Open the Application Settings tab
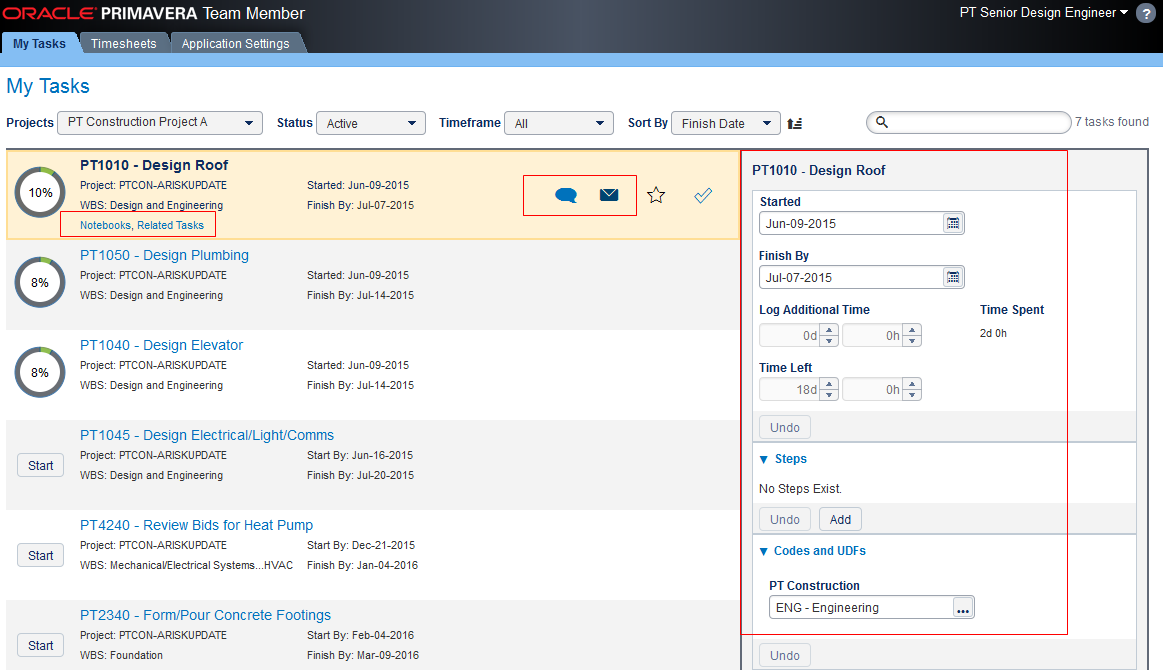 coord(236,44)
